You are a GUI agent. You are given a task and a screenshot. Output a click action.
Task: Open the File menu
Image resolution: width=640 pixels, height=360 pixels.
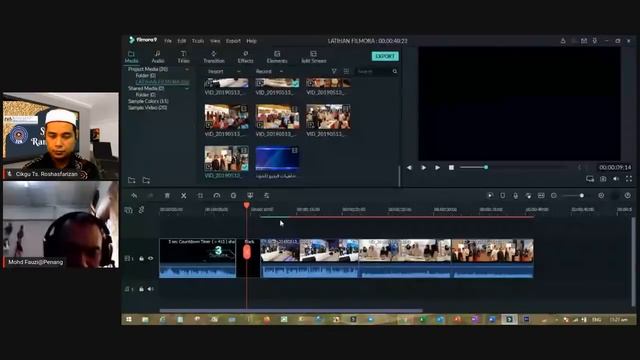click(168, 41)
